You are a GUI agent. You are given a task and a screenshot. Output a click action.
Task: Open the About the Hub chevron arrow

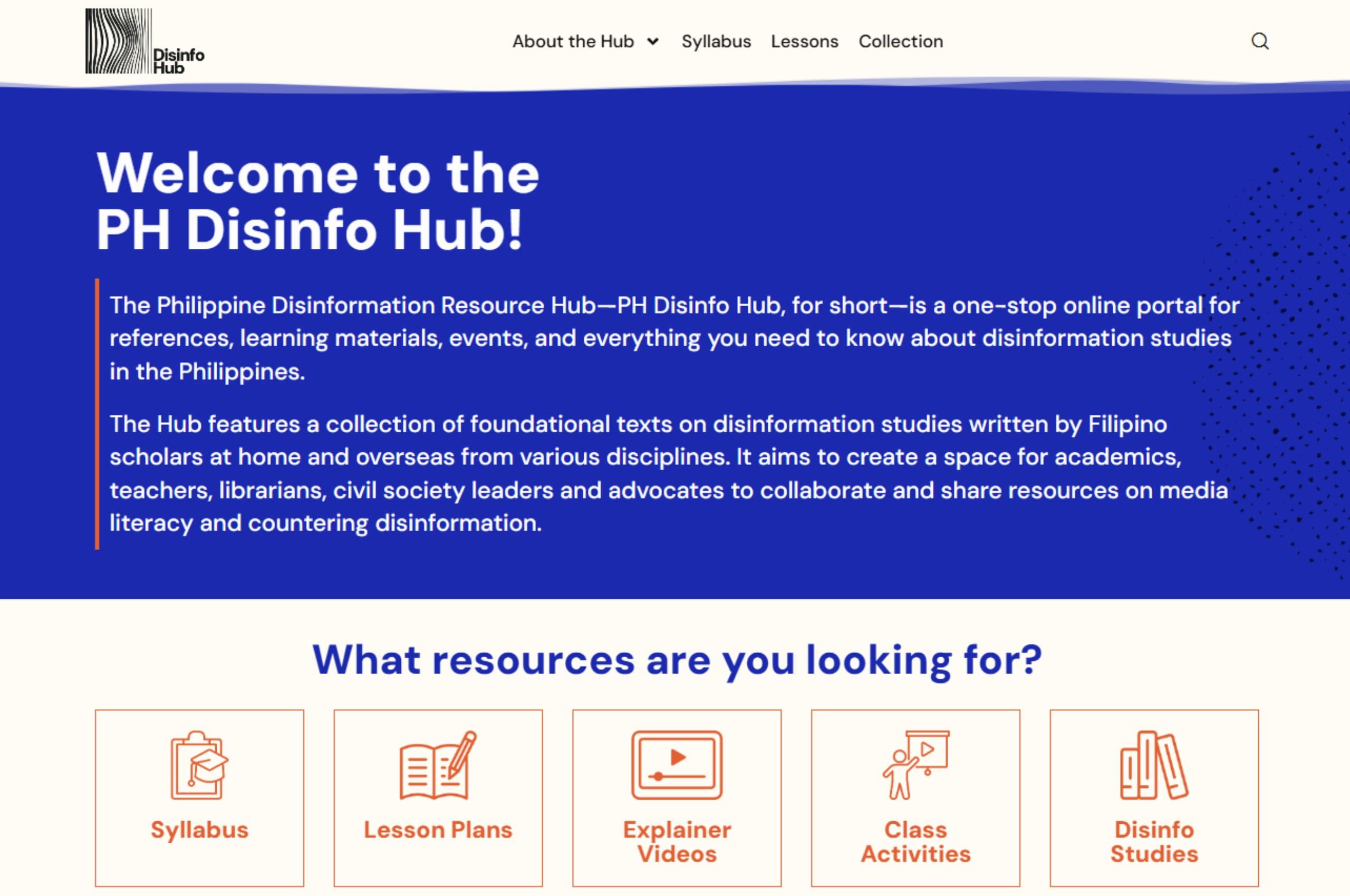click(x=653, y=42)
